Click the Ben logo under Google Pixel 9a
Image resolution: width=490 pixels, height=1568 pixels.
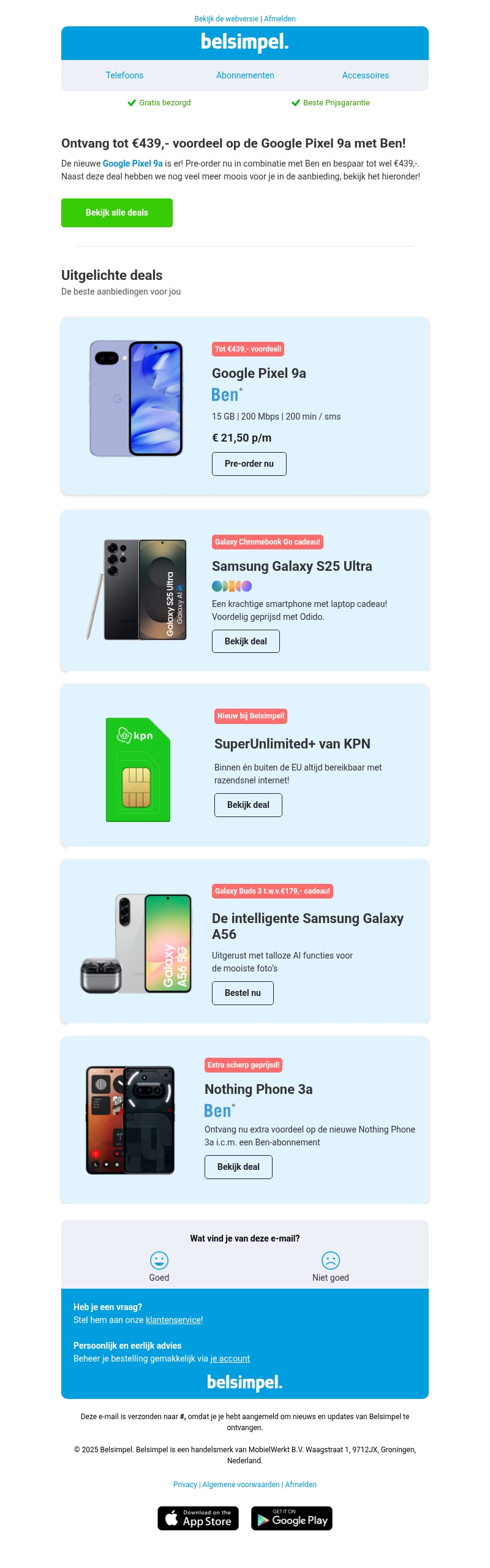click(x=227, y=395)
